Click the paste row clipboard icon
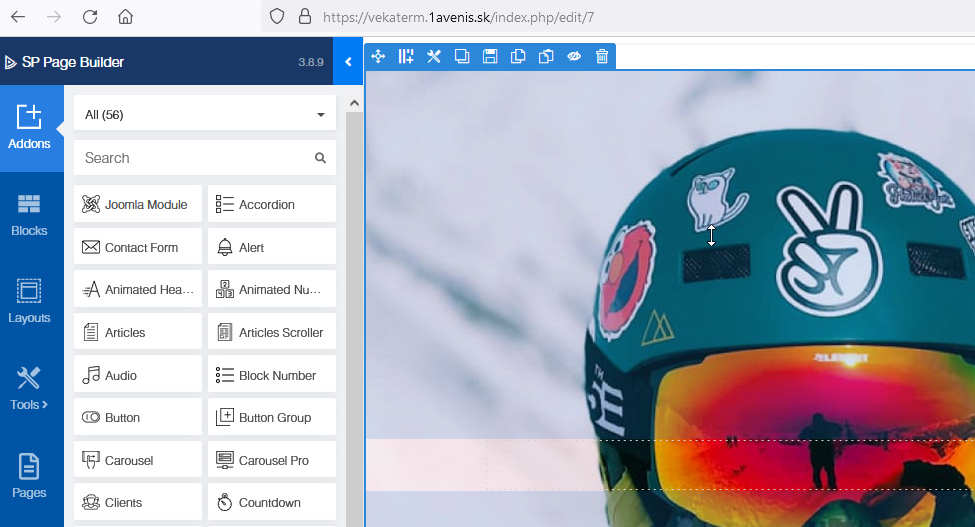Image resolution: width=975 pixels, height=527 pixels. pyautogui.click(x=546, y=57)
